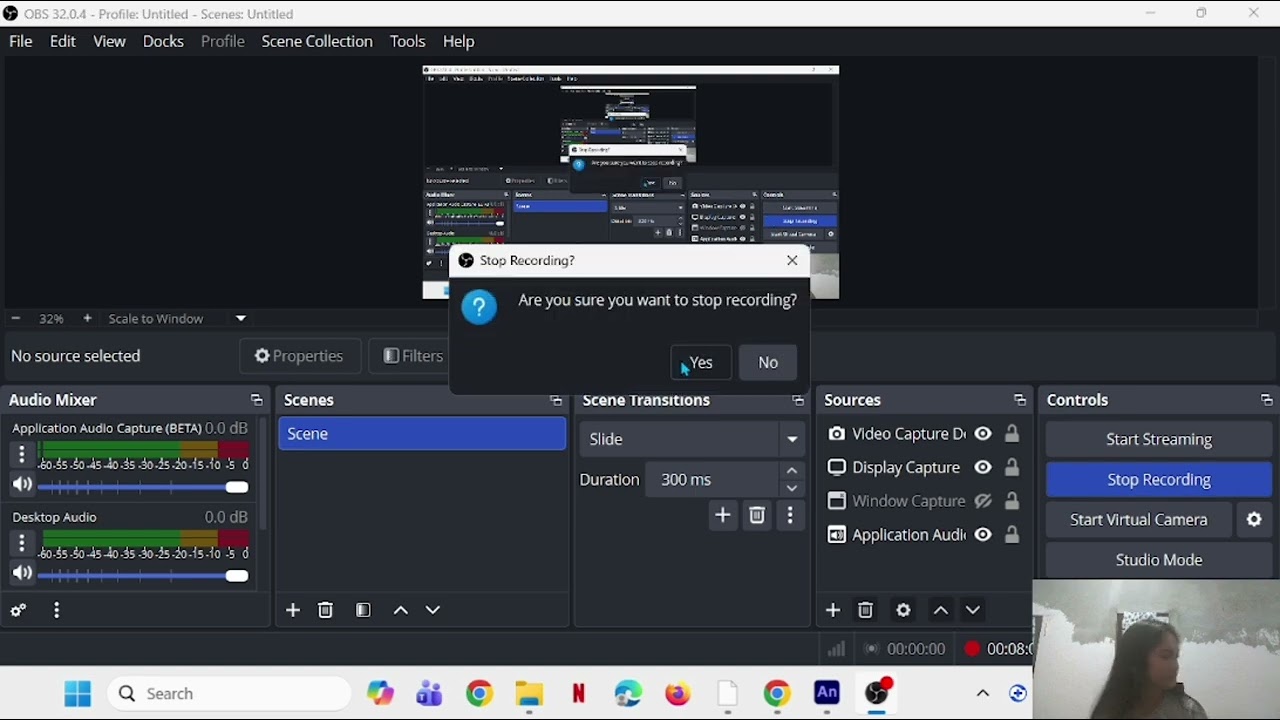The width and height of the screenshot is (1280, 720).
Task: Pop out the Scenes dock
Action: [555, 401]
